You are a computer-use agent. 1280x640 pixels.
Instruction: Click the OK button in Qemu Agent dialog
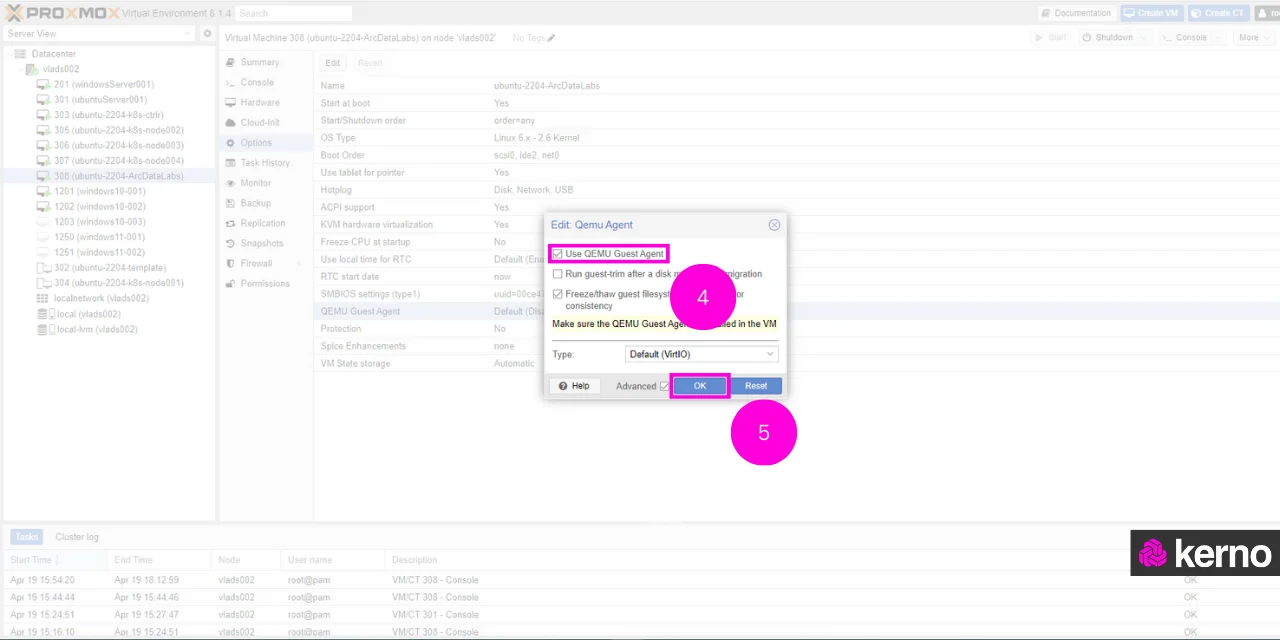[x=700, y=386]
